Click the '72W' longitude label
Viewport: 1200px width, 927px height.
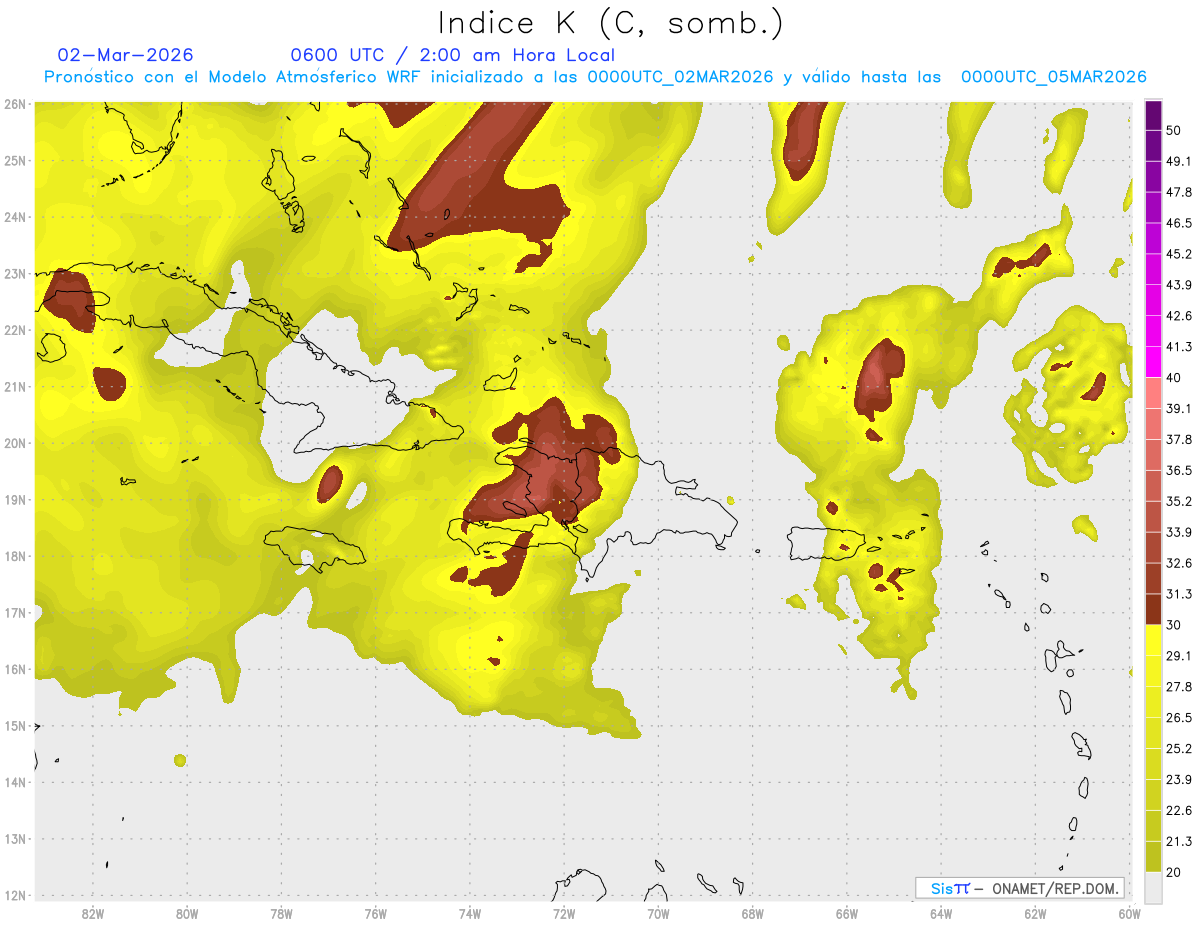coord(564,913)
